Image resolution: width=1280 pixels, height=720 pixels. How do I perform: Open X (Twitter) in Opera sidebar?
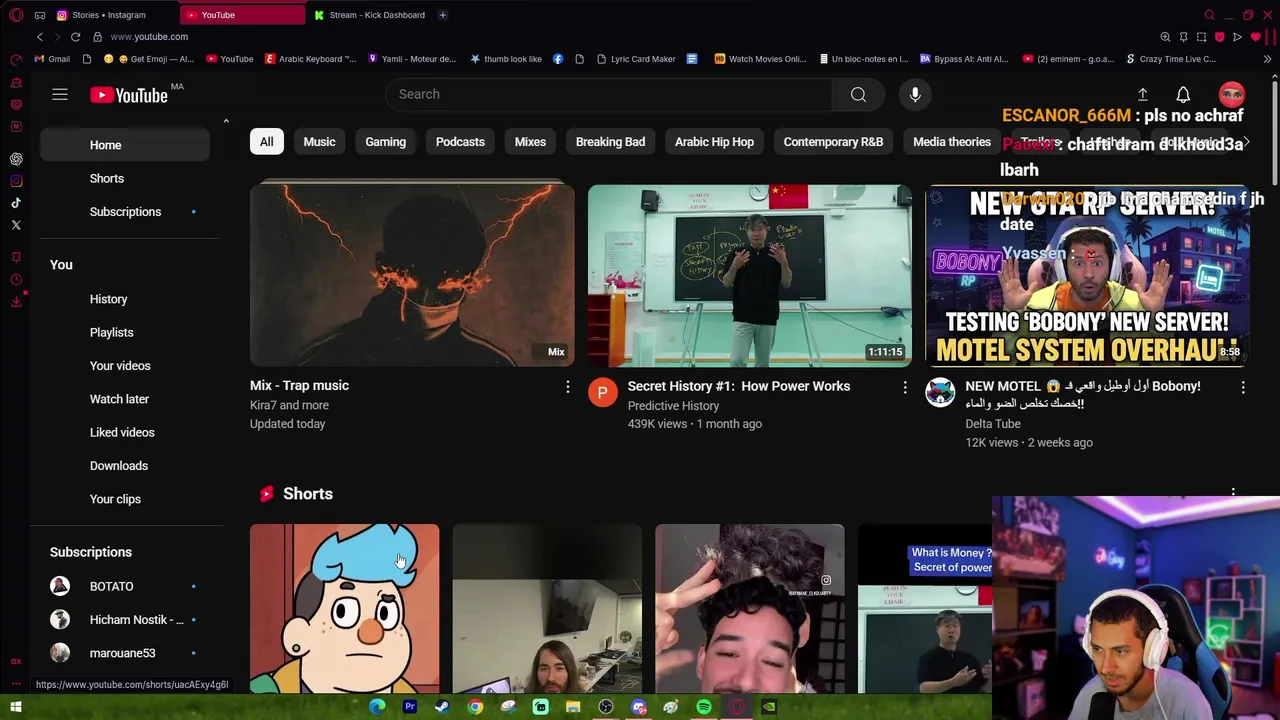point(16,225)
